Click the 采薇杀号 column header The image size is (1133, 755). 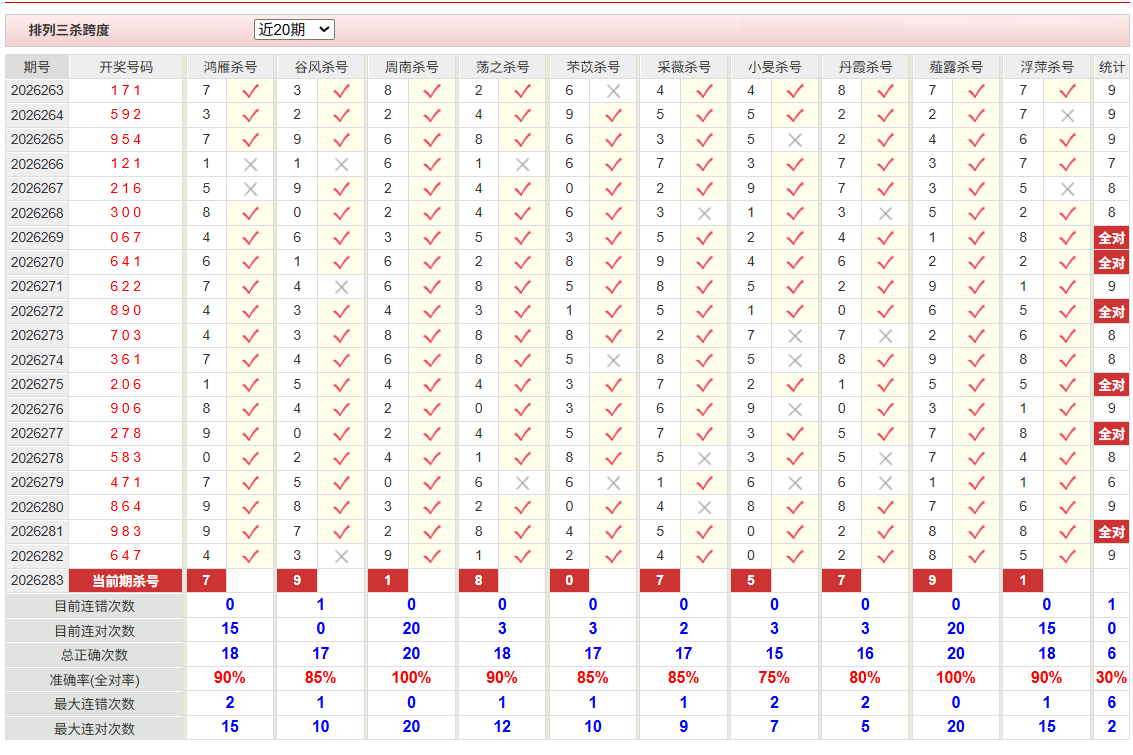(x=684, y=67)
